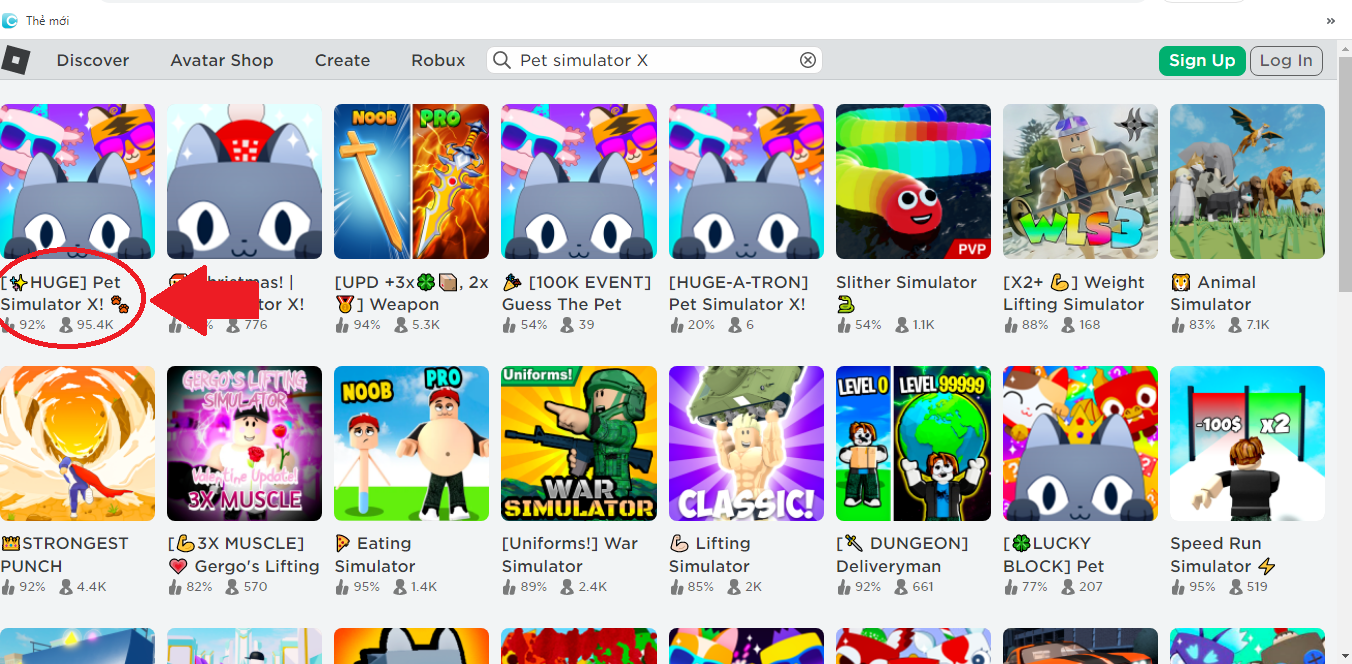
Task: Select the 'Thẻ mới' browser tab
Action: click(x=46, y=20)
